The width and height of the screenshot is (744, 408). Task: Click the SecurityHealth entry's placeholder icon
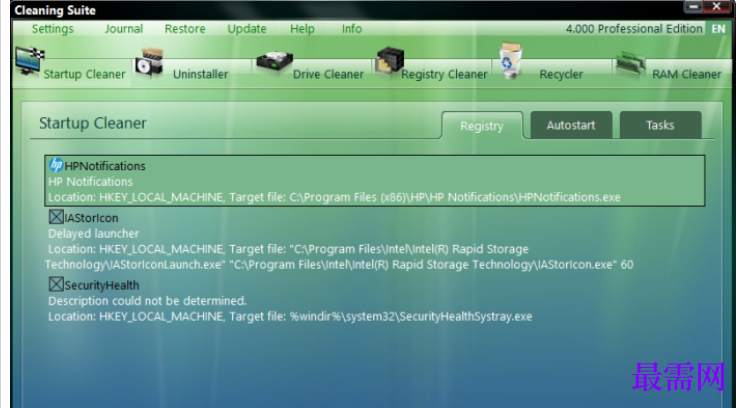pos(56,284)
